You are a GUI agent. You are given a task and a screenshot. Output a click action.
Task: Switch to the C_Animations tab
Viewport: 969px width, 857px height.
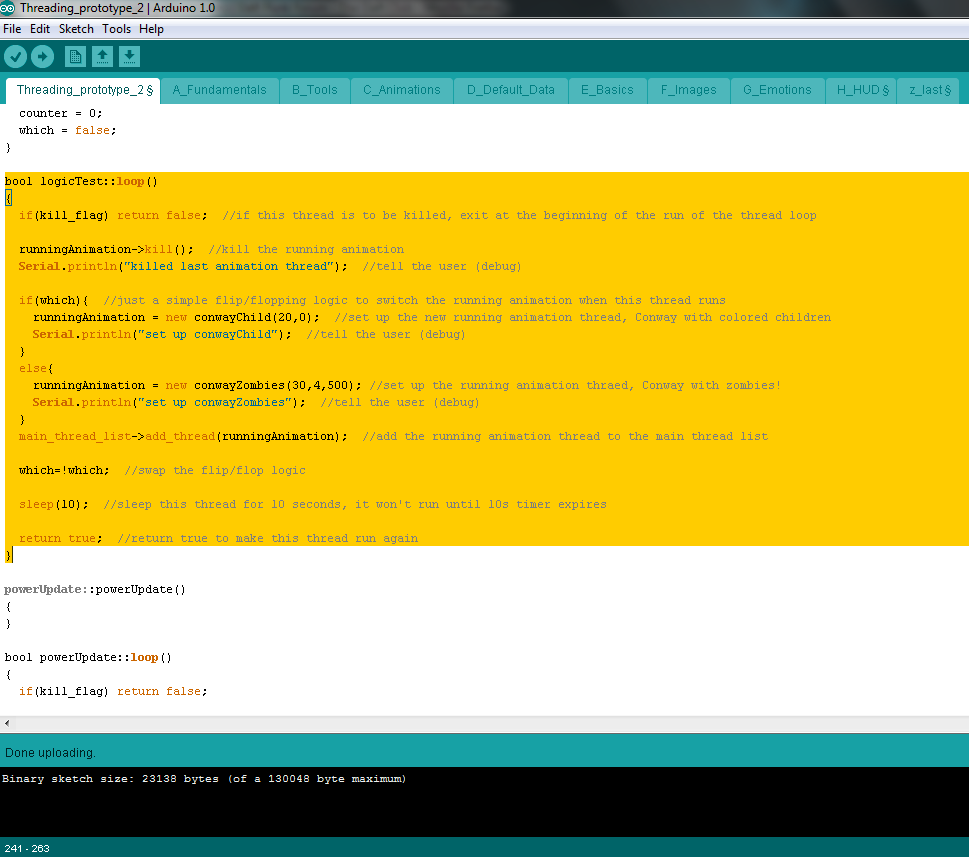402,90
